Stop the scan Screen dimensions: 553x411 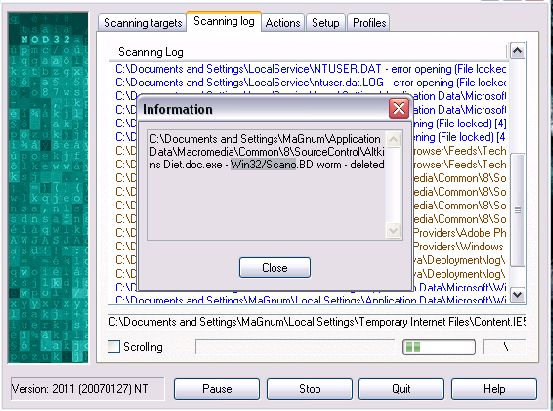pyautogui.click(x=310, y=389)
